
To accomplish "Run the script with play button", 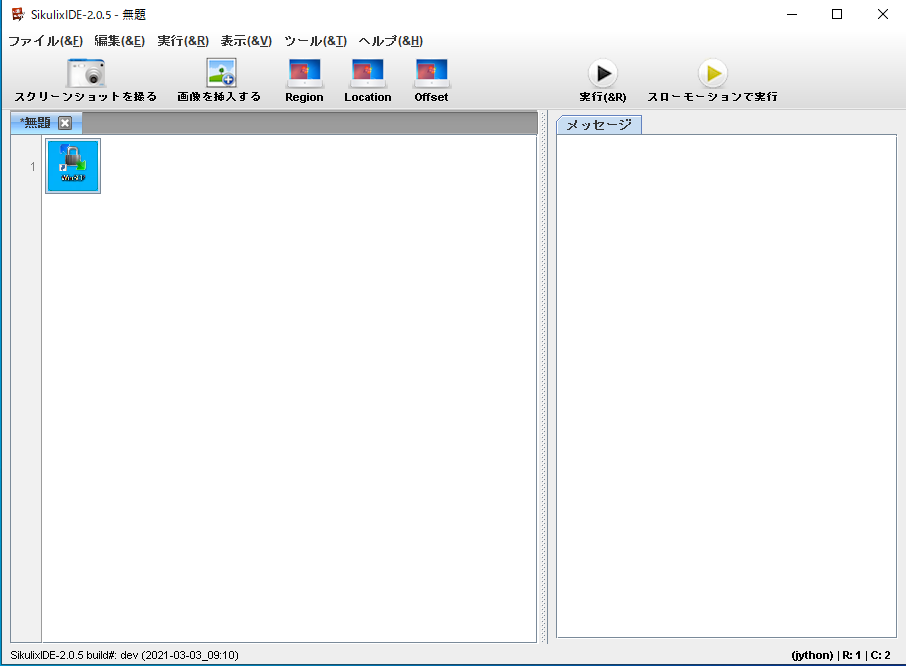I will [602, 74].
